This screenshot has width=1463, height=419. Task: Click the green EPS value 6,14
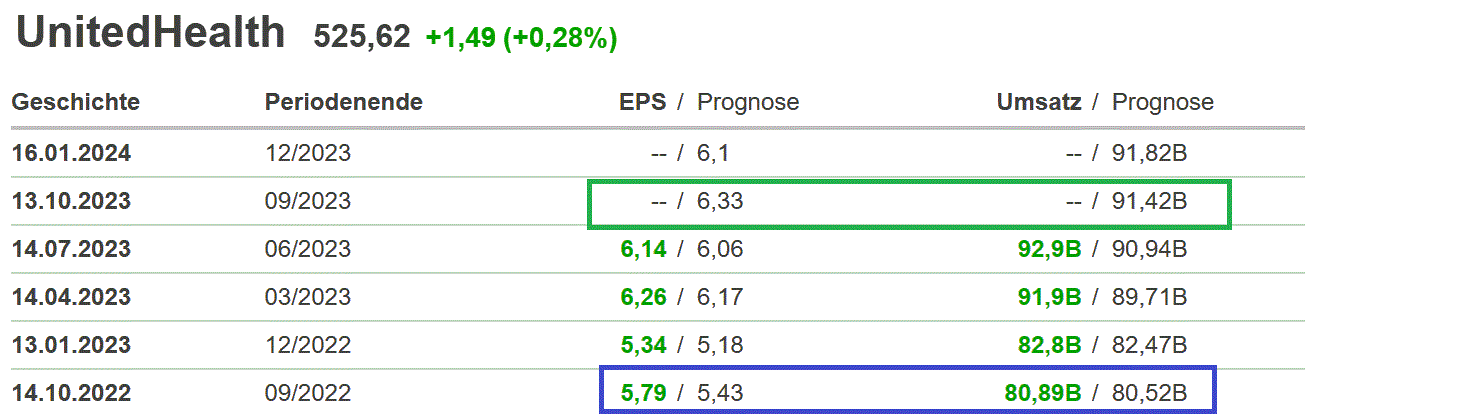tap(643, 249)
